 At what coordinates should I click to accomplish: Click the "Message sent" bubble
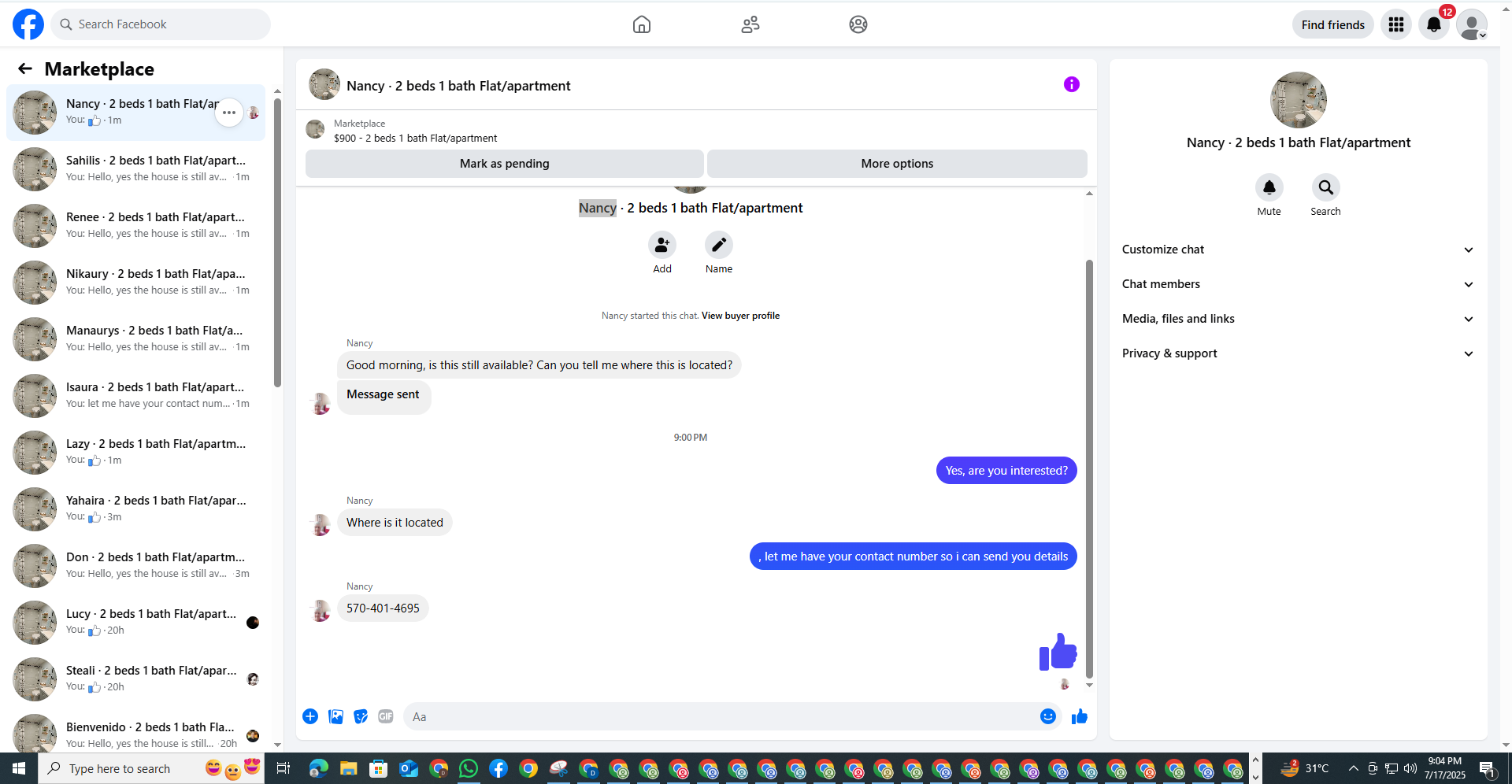pyautogui.click(x=384, y=397)
